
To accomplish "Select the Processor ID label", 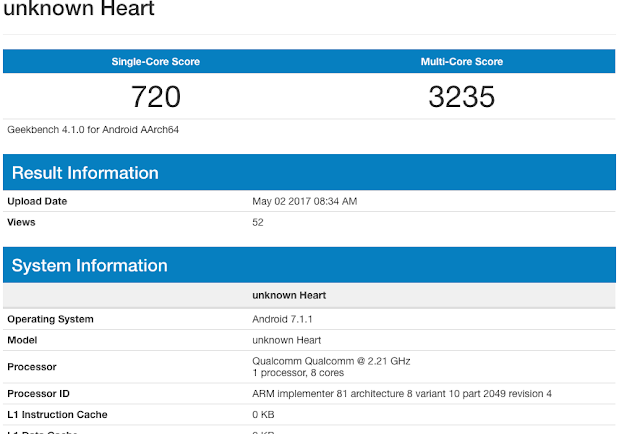I will pos(38,394).
